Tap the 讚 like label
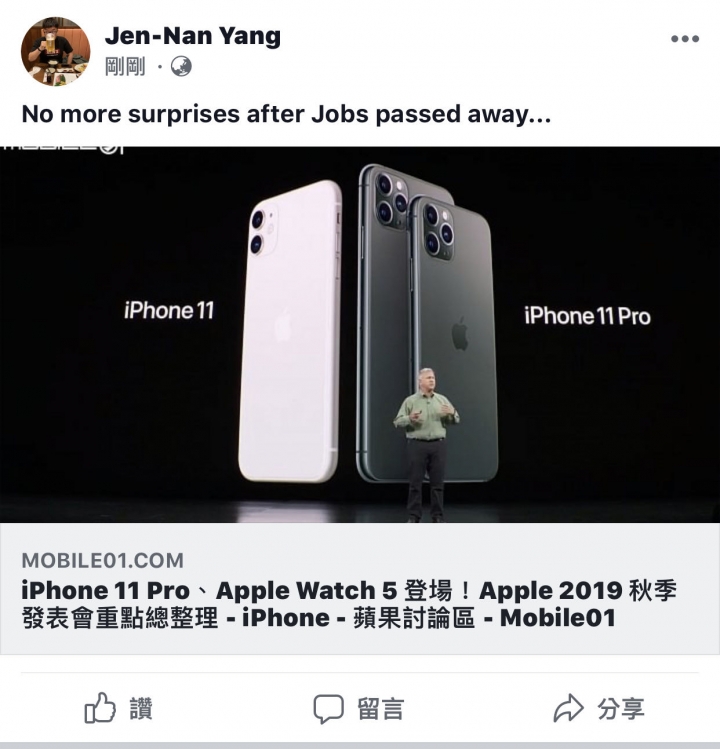Viewport: 720px width, 749px height. (x=141, y=708)
